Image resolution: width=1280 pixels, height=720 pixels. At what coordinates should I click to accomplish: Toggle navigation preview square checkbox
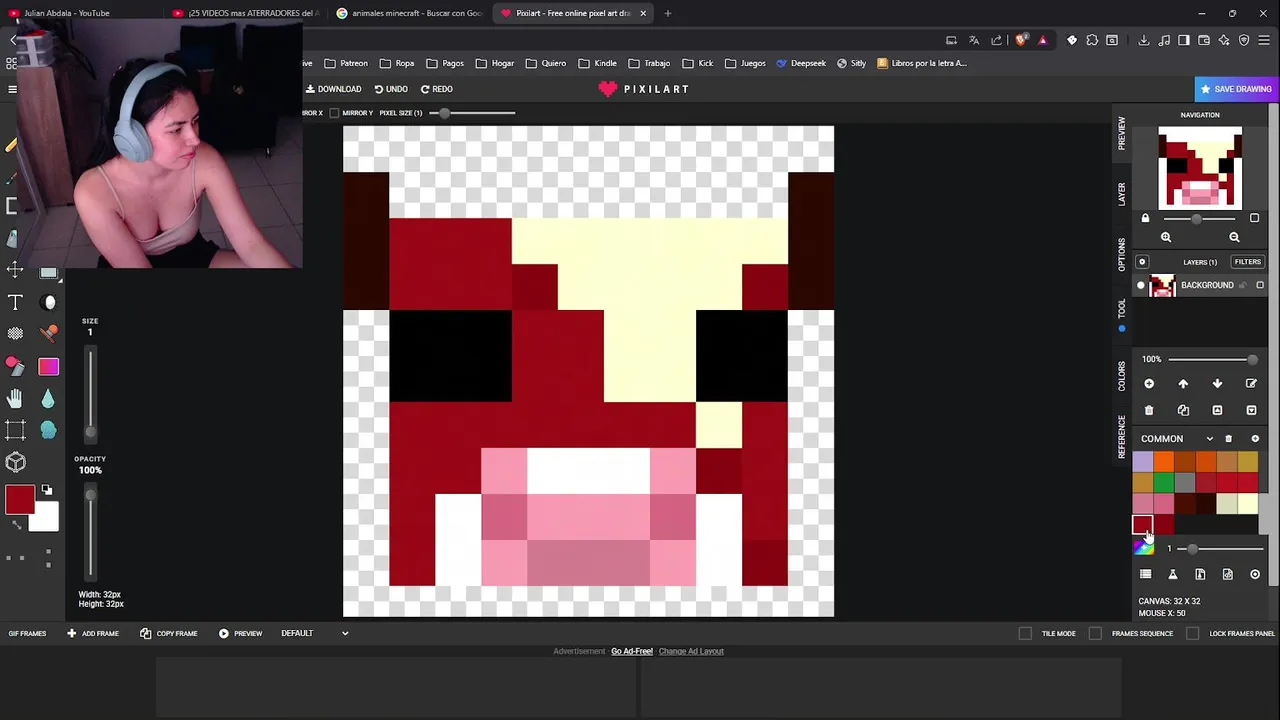pyautogui.click(x=1254, y=218)
